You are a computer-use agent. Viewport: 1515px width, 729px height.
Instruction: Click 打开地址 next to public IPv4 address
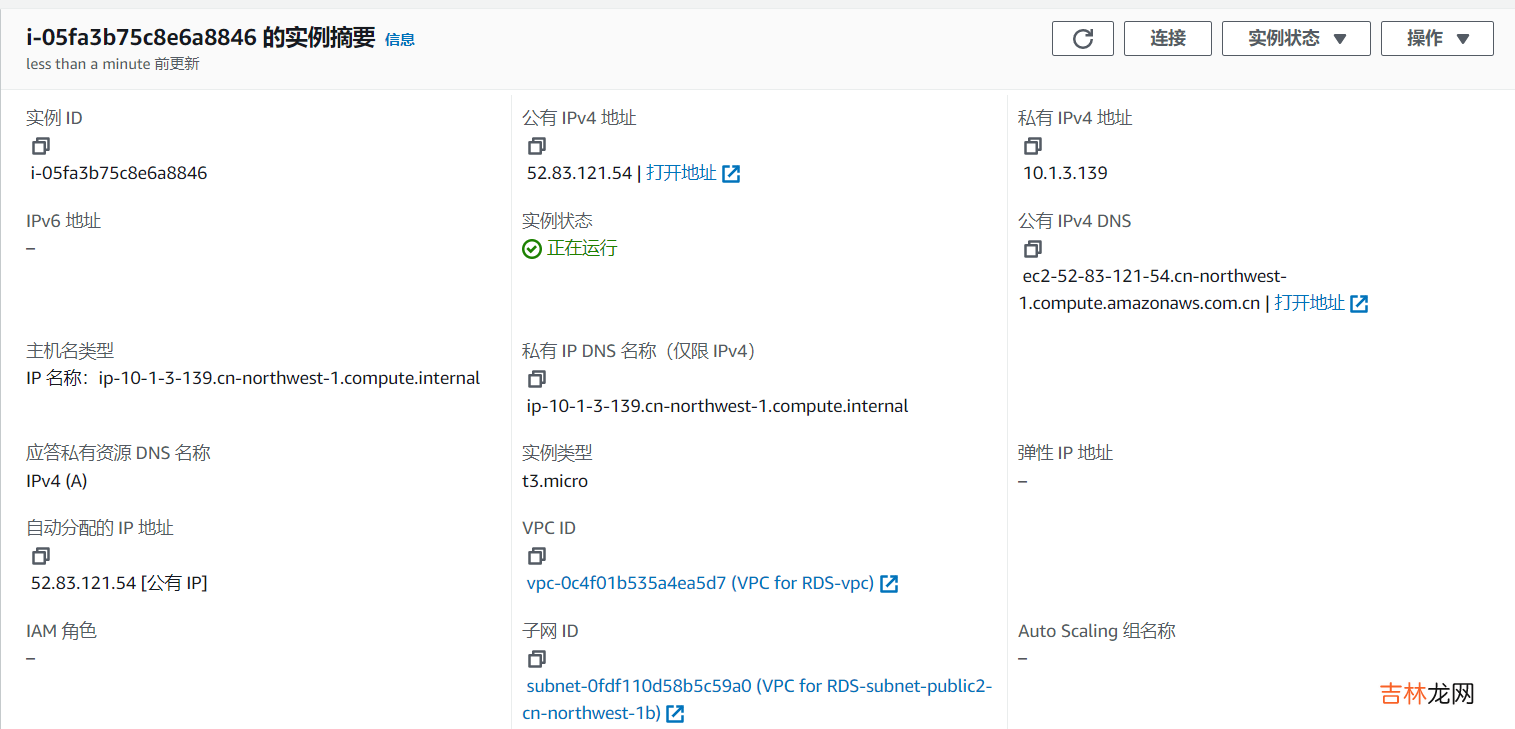(x=681, y=173)
